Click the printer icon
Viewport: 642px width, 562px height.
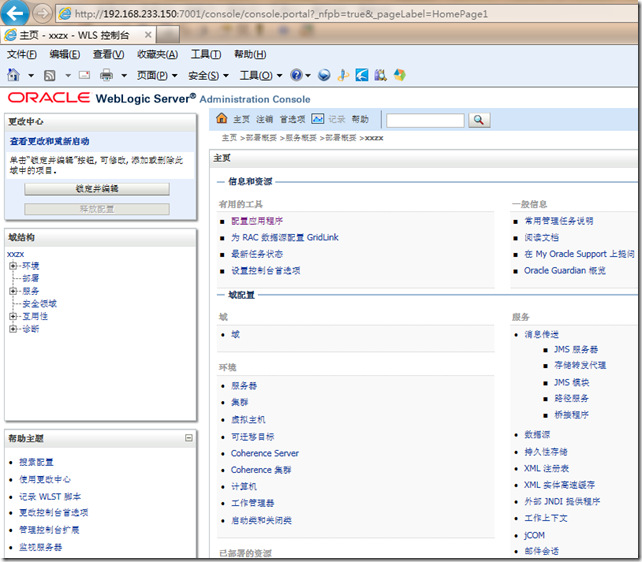click(x=106, y=75)
